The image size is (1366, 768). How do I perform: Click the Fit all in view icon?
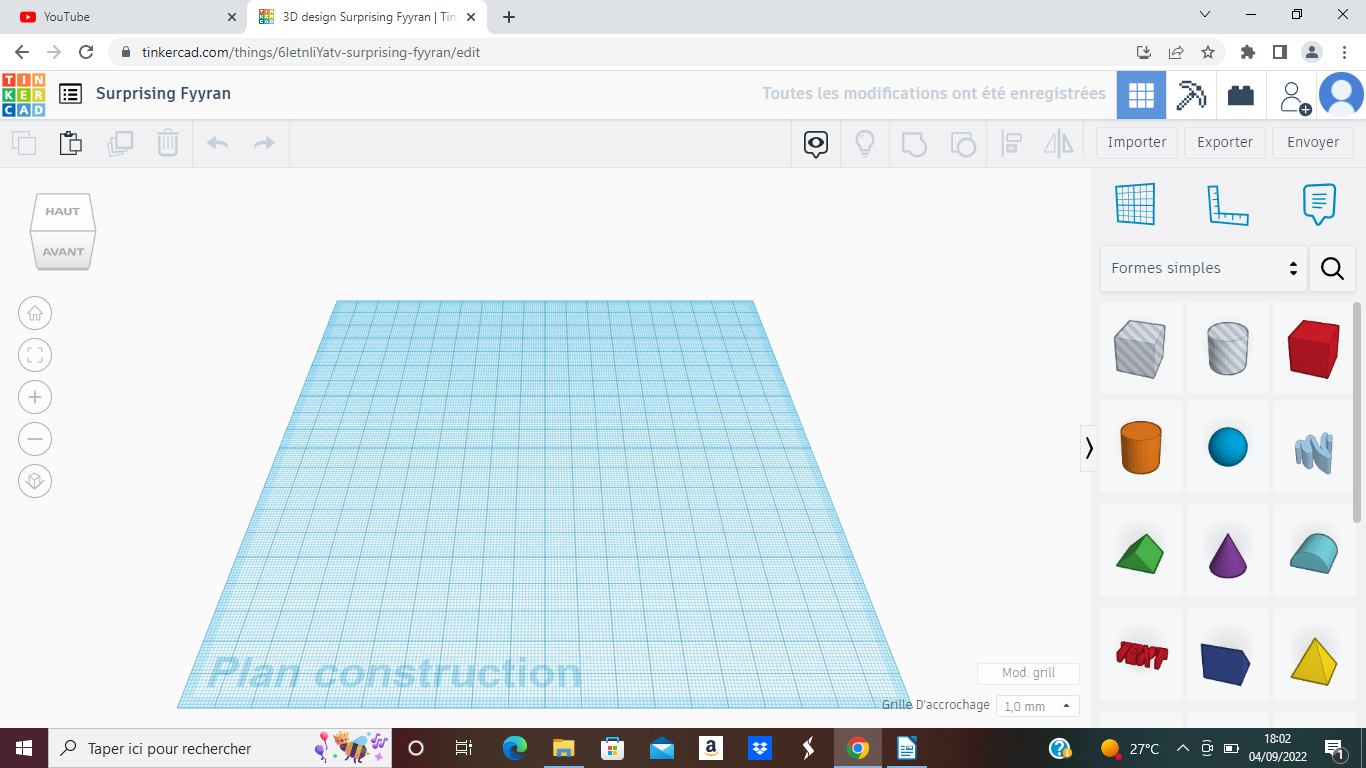(x=35, y=355)
